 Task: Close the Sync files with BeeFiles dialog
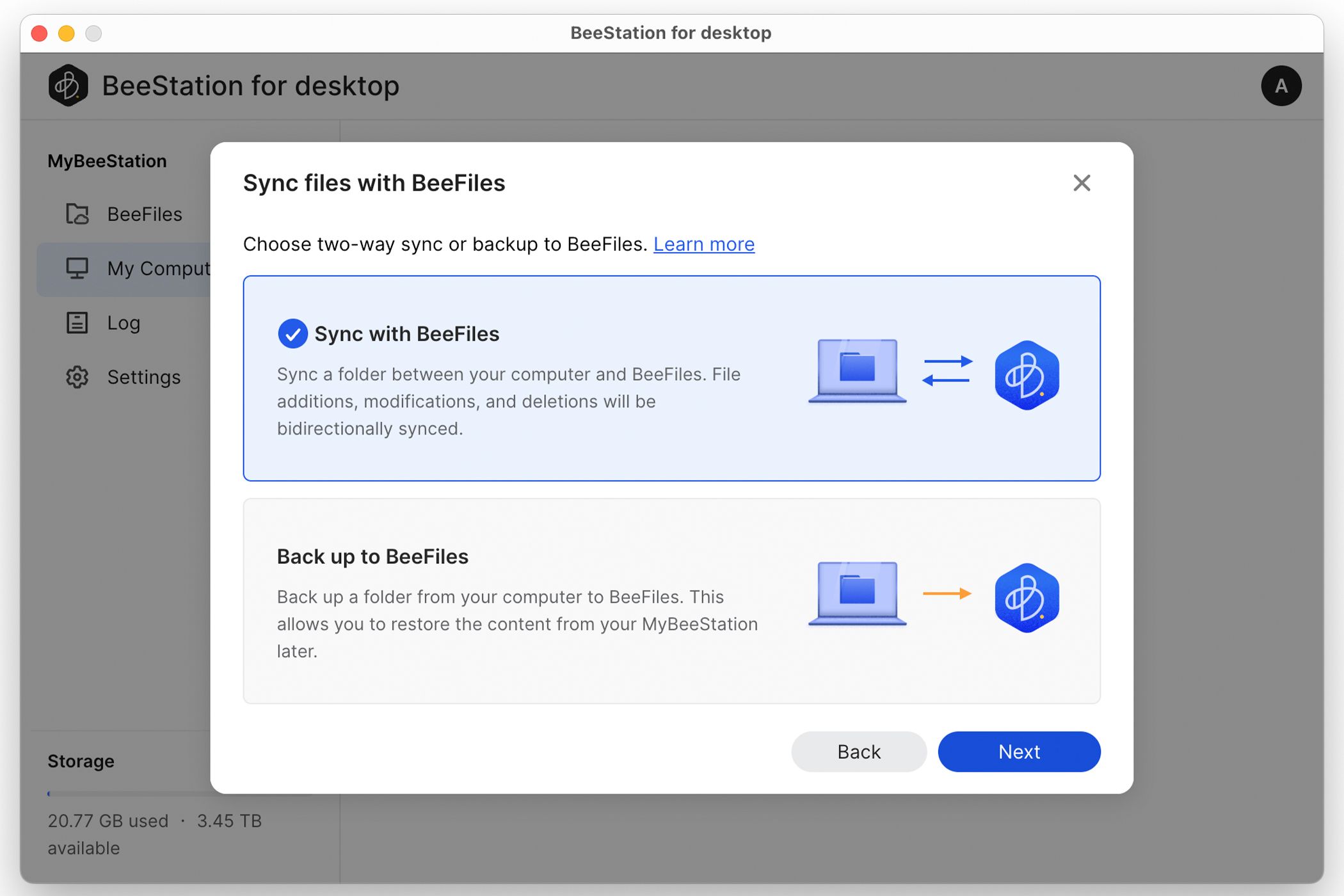click(x=1082, y=183)
